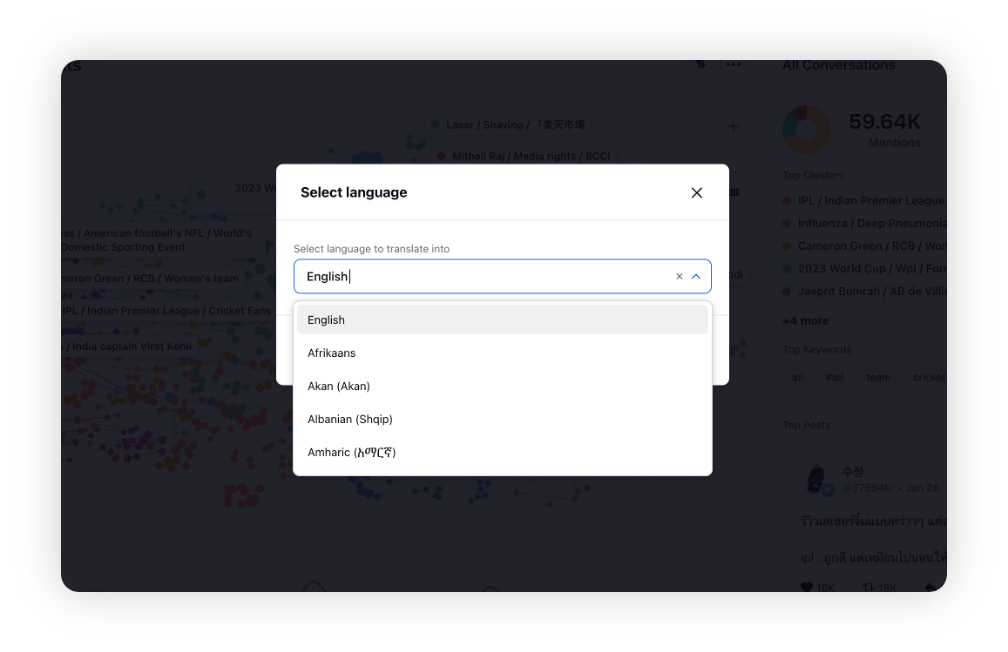Image resolution: width=1008 pixels, height=652 pixels.
Task: Open the three-dots more options menu
Action: [x=734, y=65]
